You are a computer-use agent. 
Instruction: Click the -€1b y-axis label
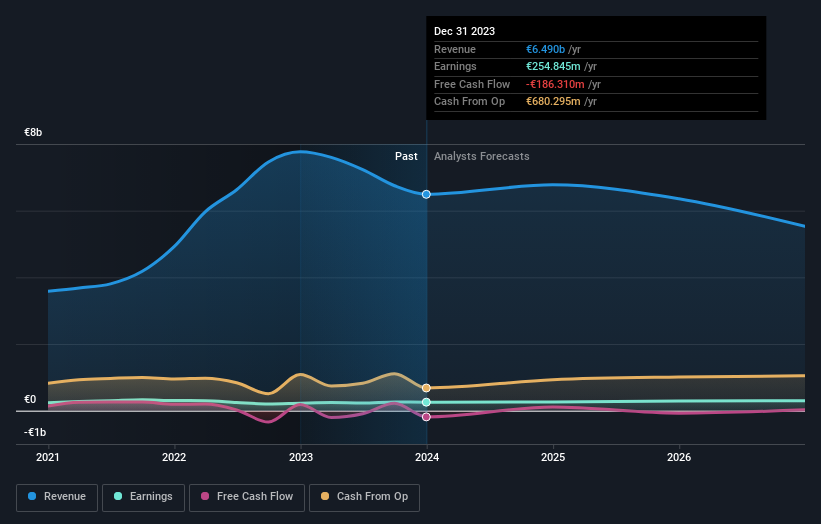(x=35, y=432)
